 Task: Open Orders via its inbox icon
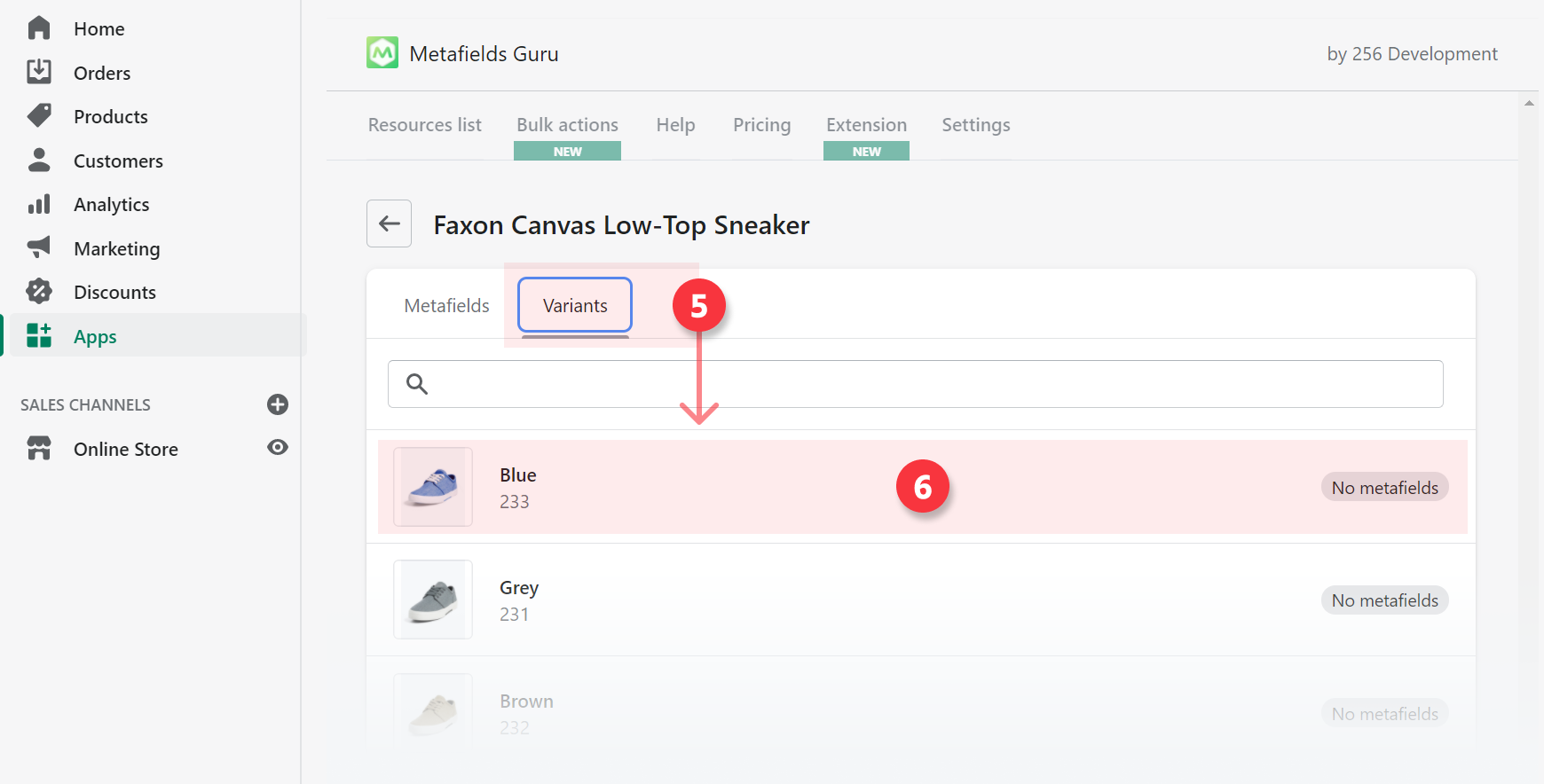(39, 72)
